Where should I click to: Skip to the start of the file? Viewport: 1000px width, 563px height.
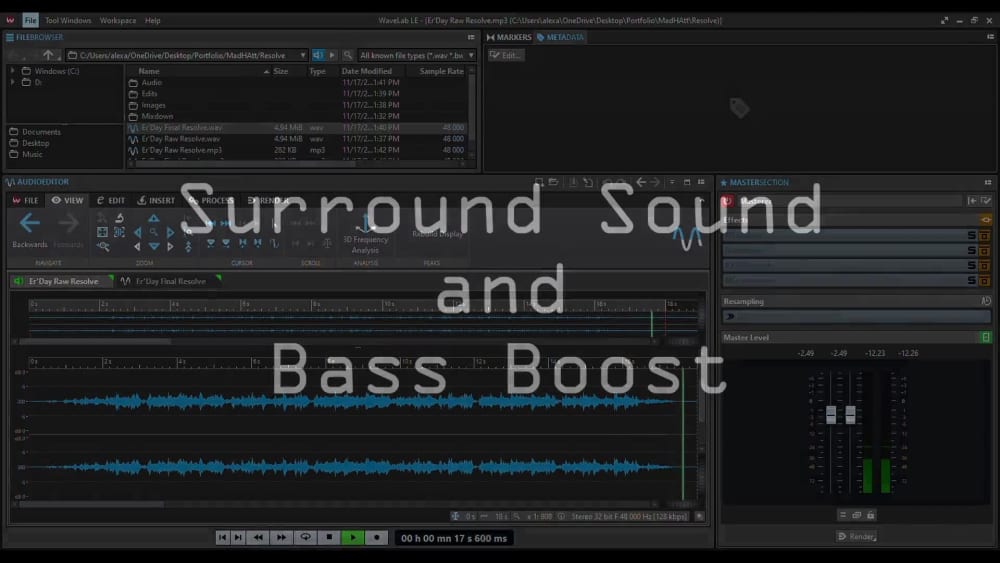[x=222, y=537]
